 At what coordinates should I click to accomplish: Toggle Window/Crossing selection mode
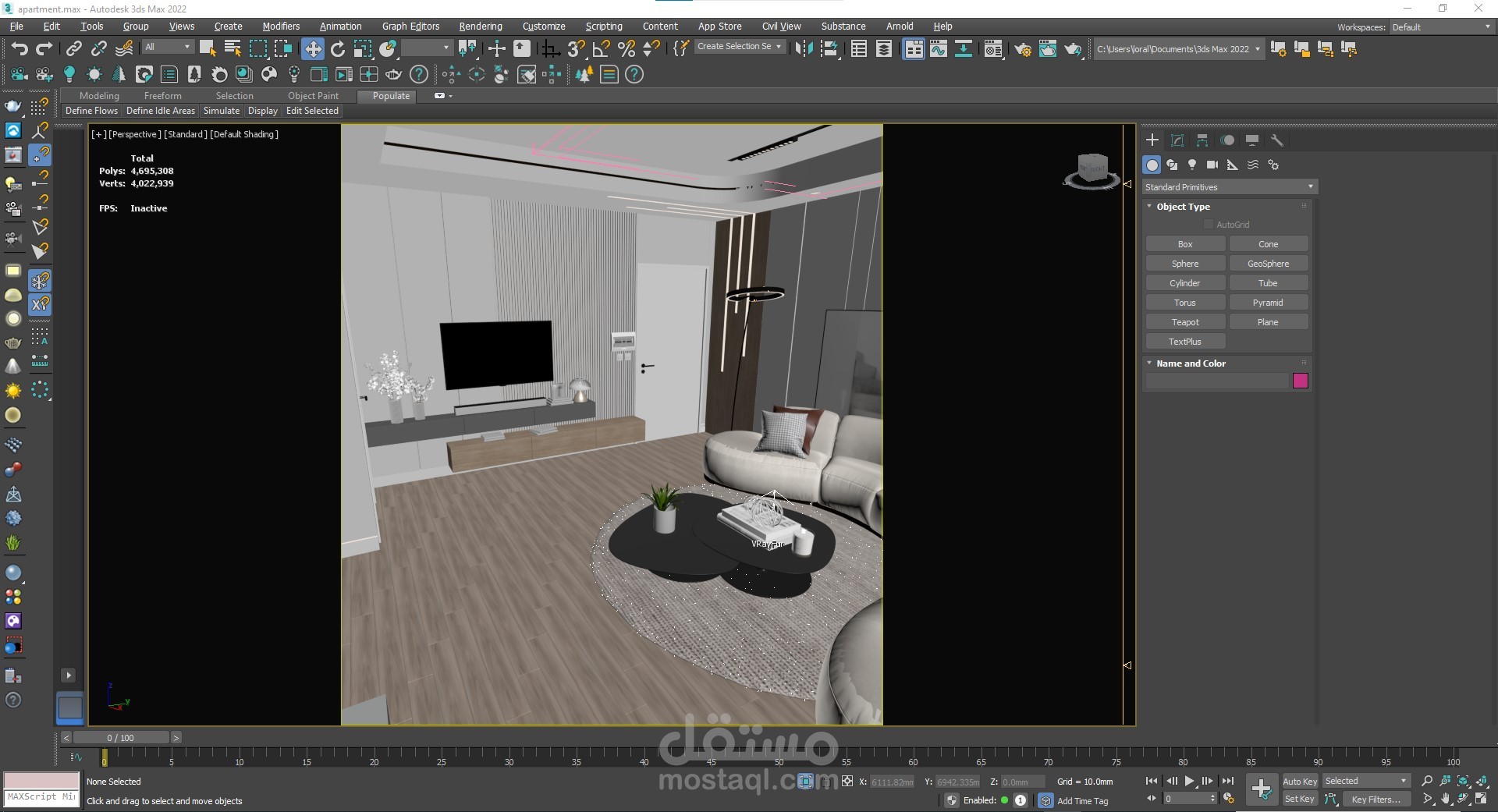(283, 49)
